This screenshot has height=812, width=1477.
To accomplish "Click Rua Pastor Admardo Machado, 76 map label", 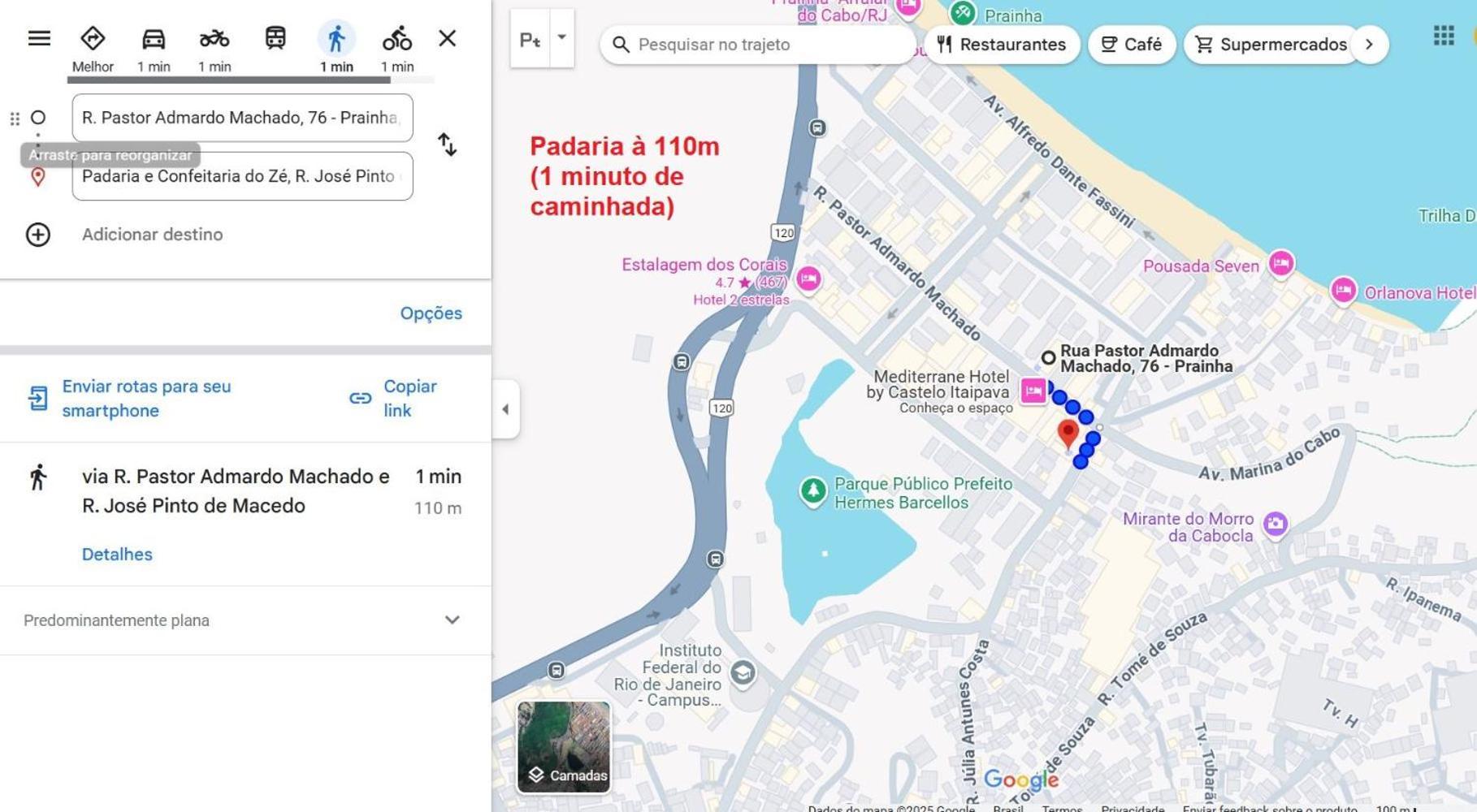I will pyautogui.click(x=1146, y=358).
